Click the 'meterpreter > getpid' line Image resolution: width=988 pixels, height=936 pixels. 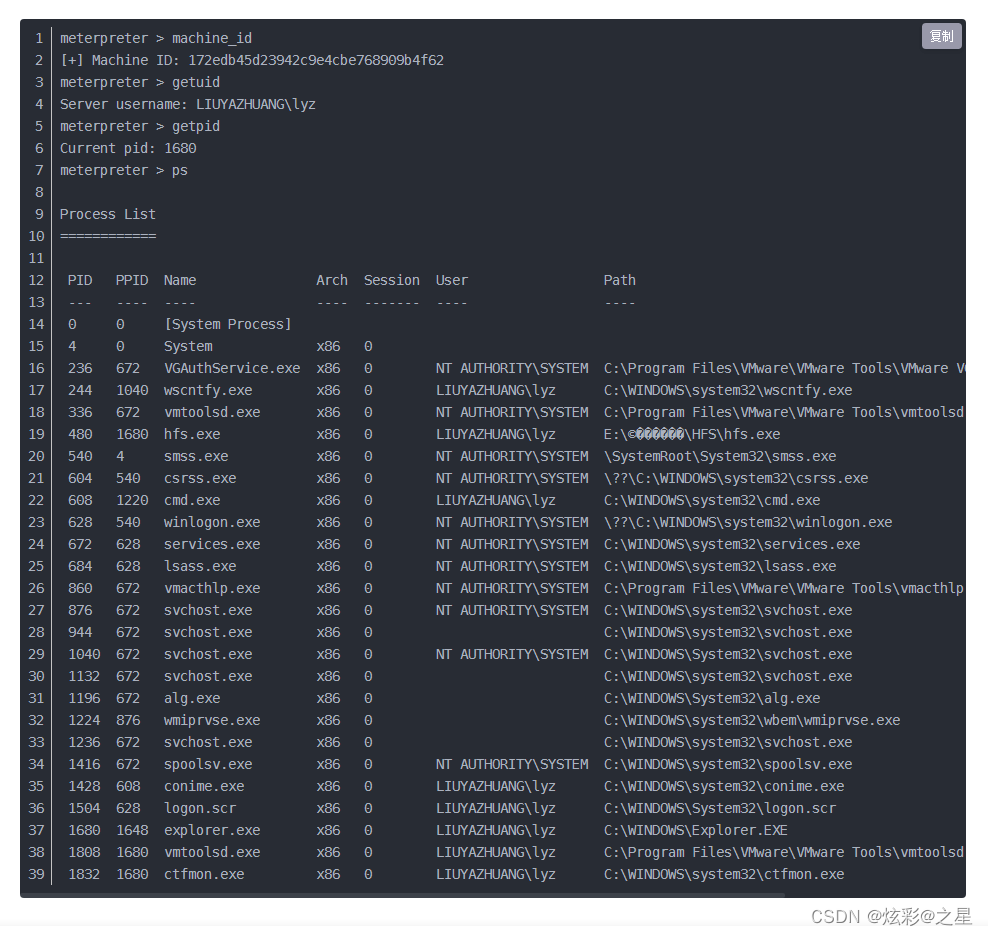click(x=140, y=127)
